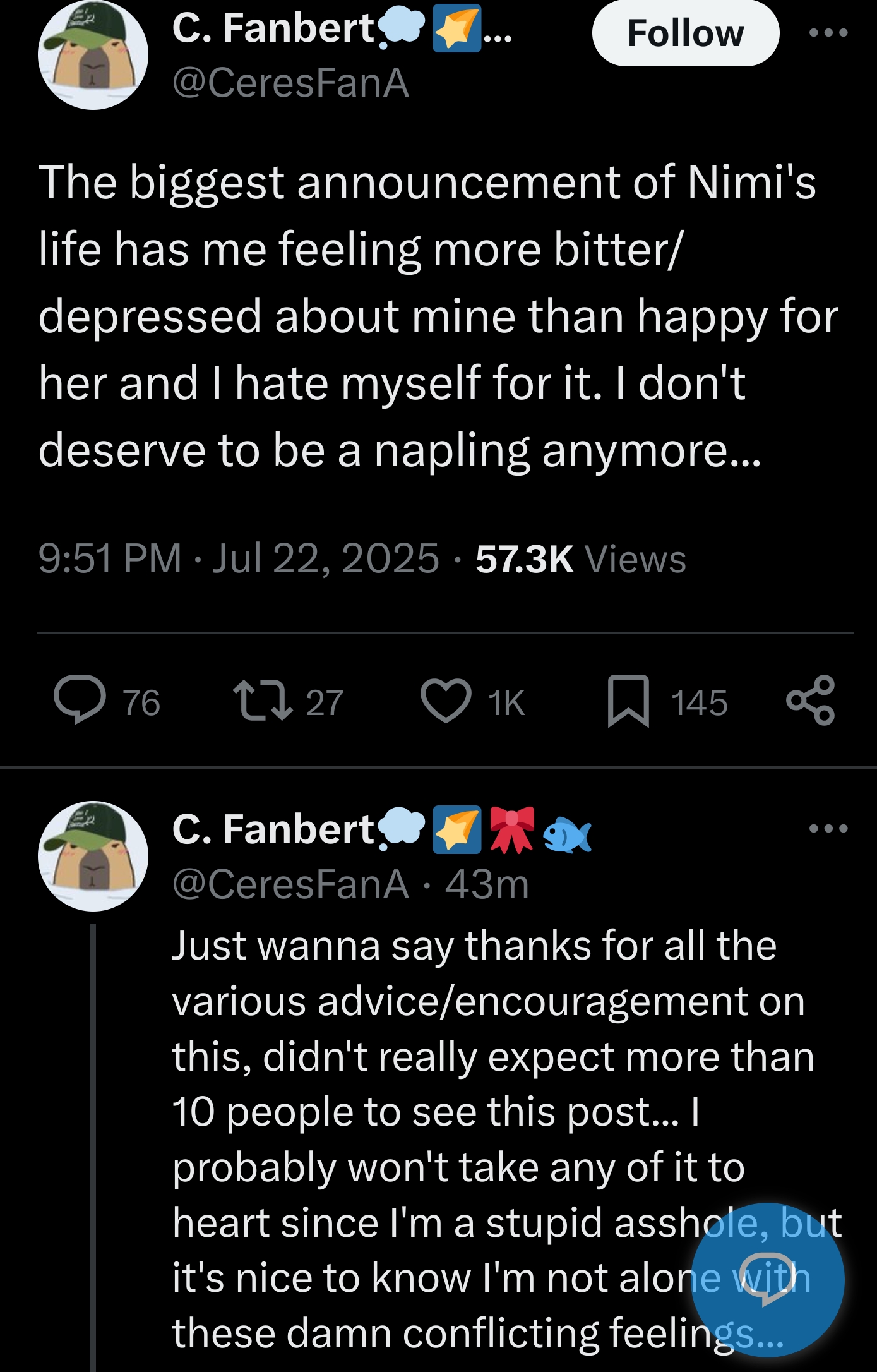Click the Follow button
Screen dimensions: 877x1372
click(685, 33)
